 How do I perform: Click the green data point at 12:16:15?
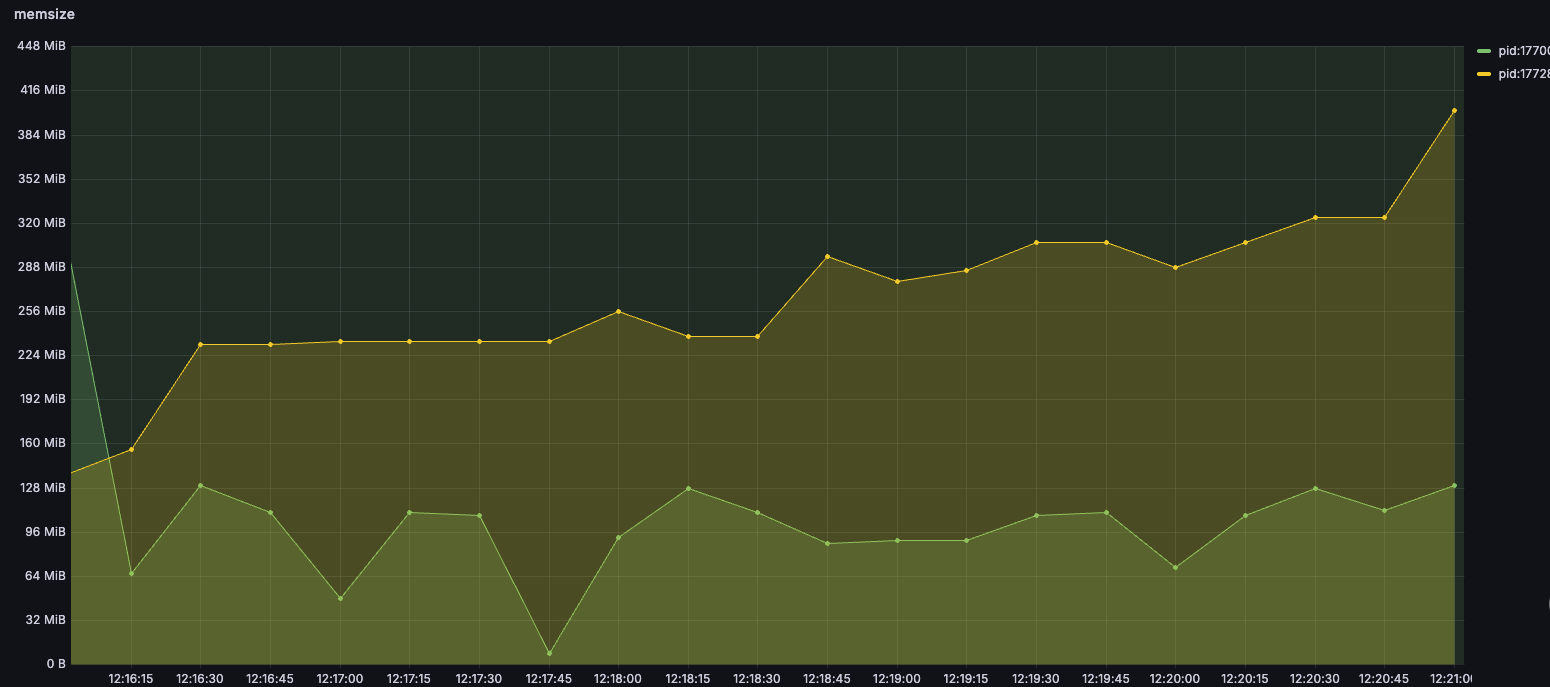coord(131,574)
